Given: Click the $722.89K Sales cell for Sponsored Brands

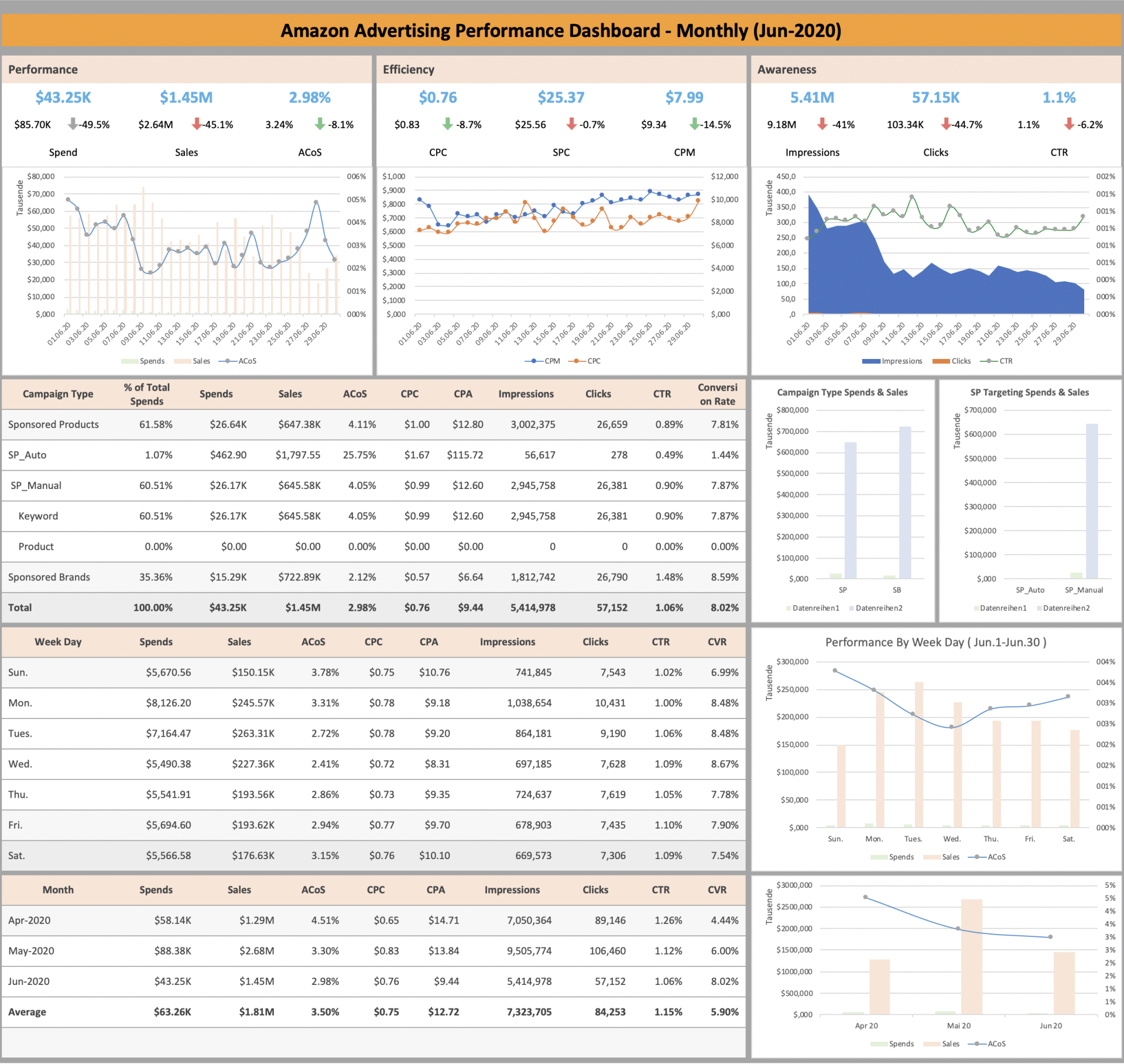Looking at the screenshot, I should (299, 577).
